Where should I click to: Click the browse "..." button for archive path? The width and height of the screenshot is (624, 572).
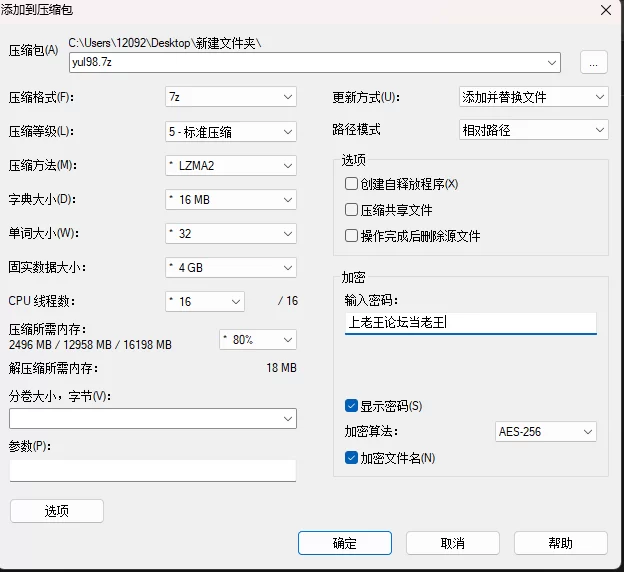(593, 62)
